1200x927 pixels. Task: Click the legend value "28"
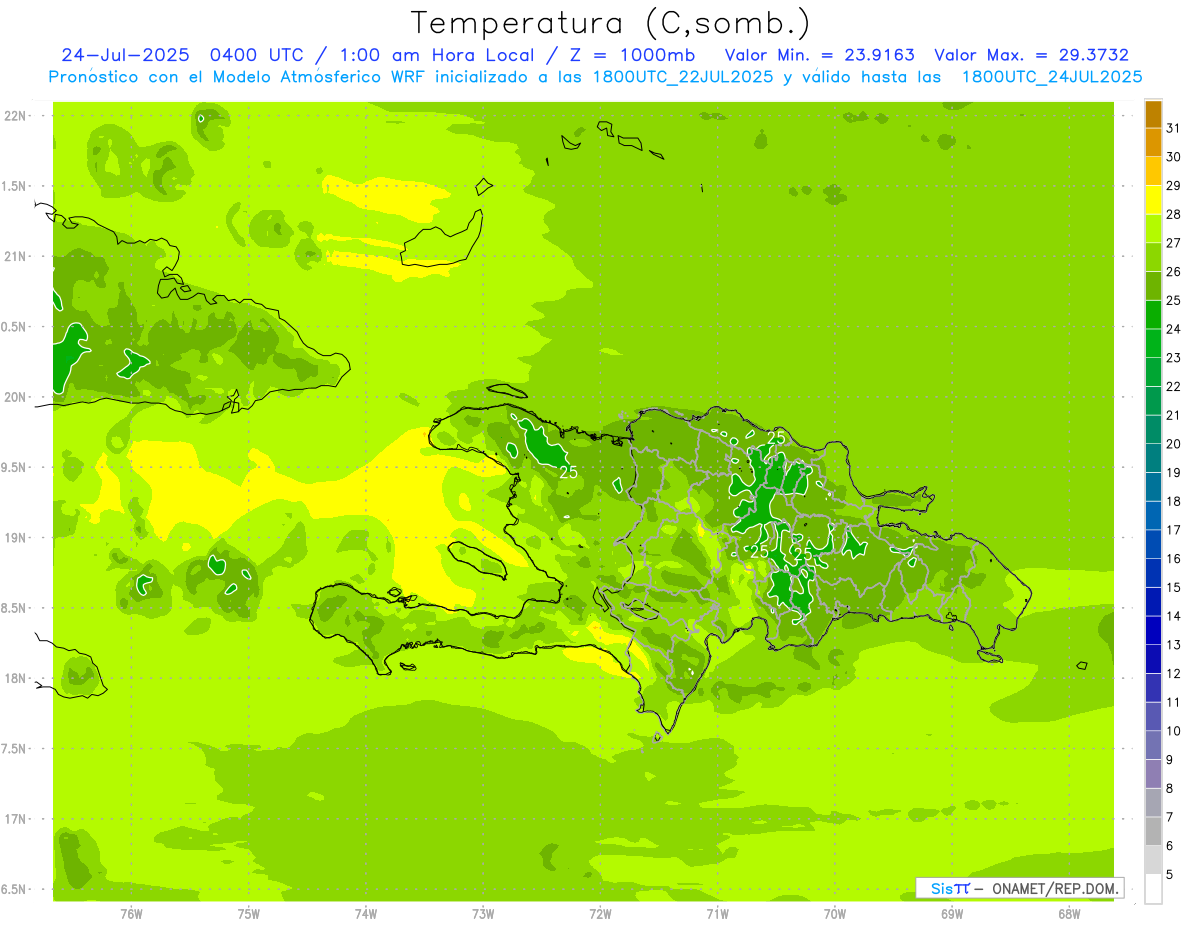1174,214
